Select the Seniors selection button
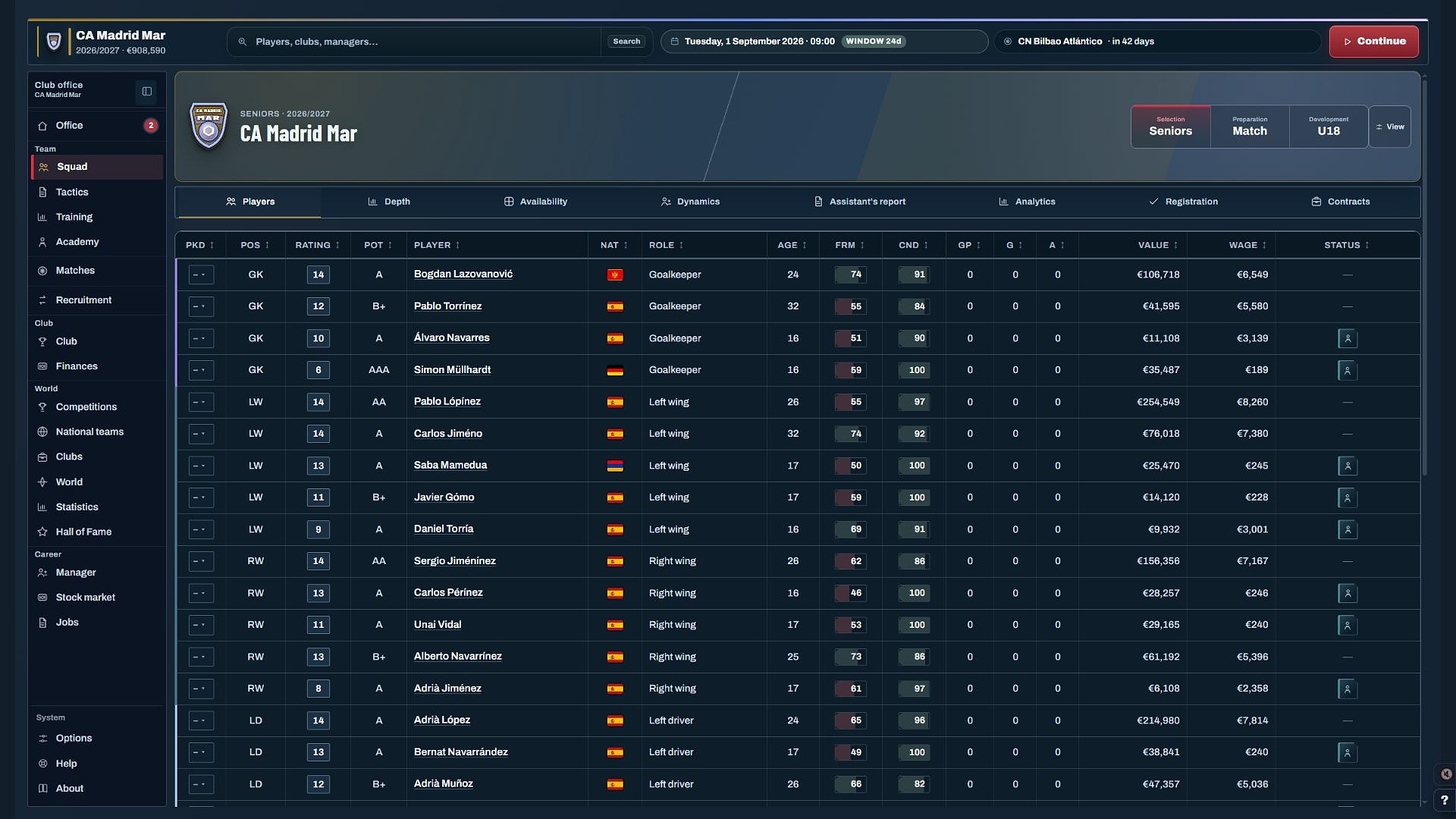The width and height of the screenshot is (1456, 819). (1170, 127)
